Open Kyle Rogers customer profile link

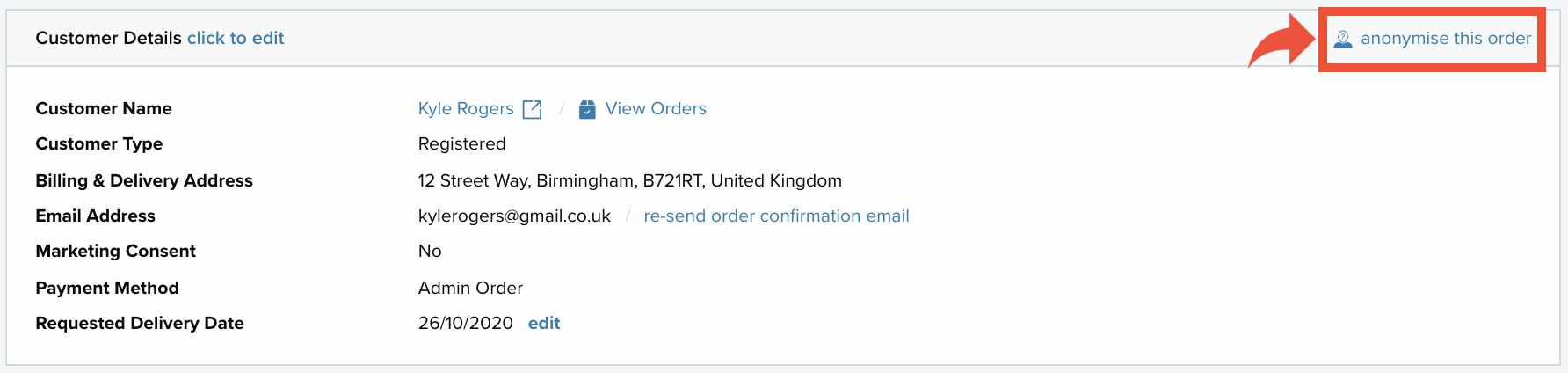pos(466,108)
